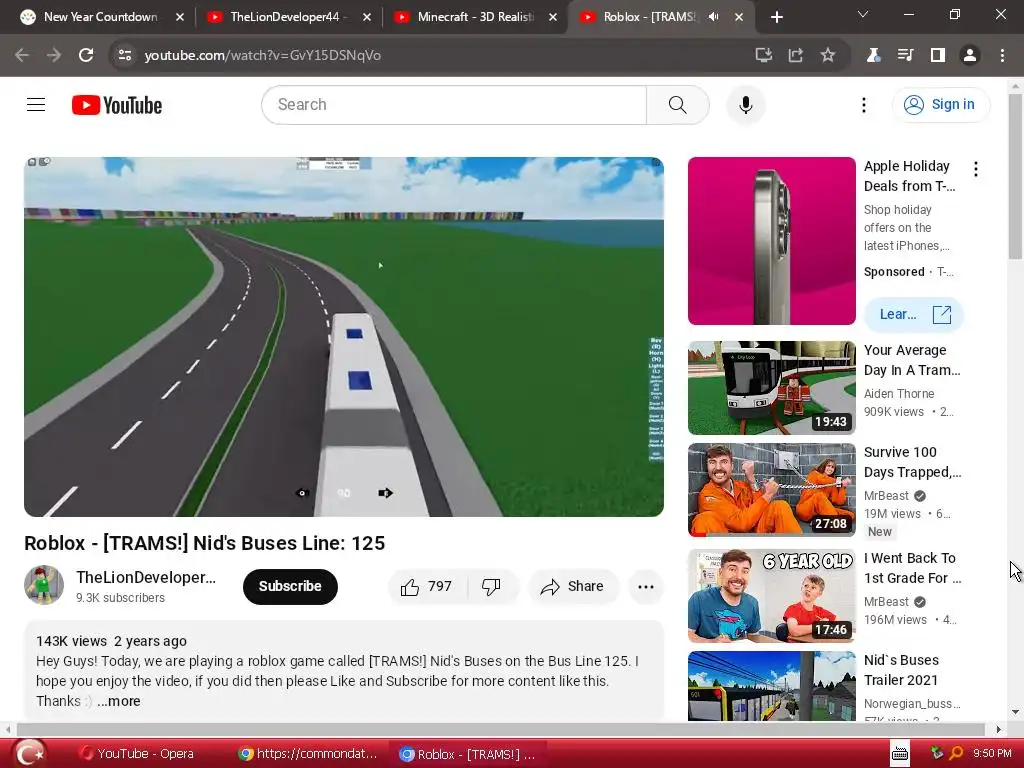Go back to the previous page

pos(22,55)
